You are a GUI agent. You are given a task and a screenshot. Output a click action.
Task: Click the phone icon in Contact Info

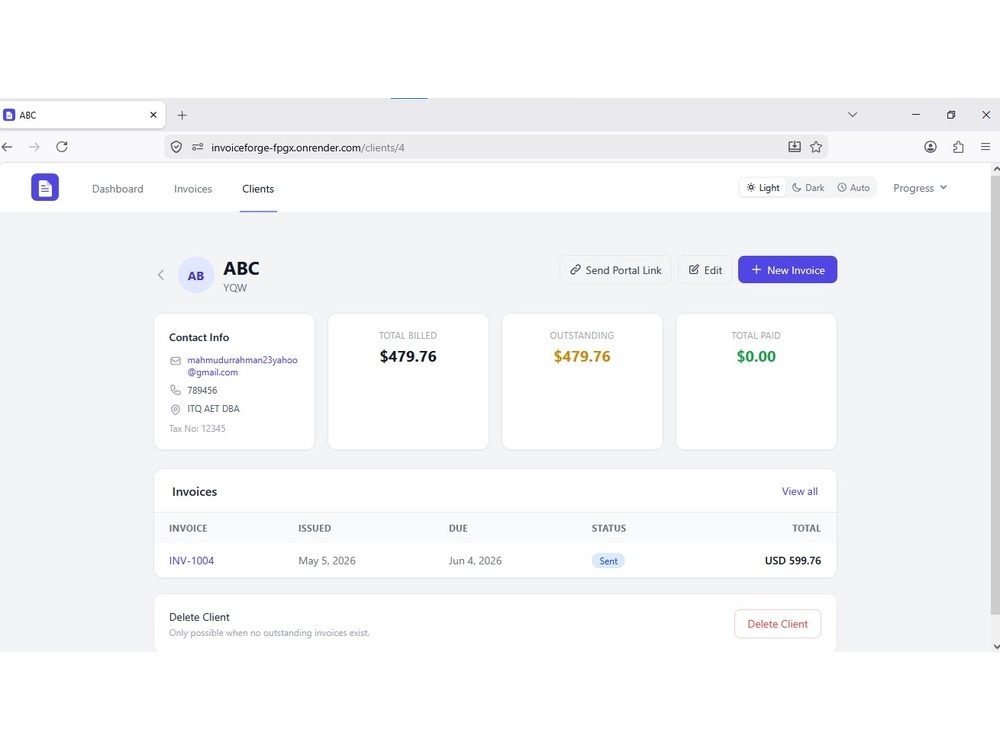point(175,390)
